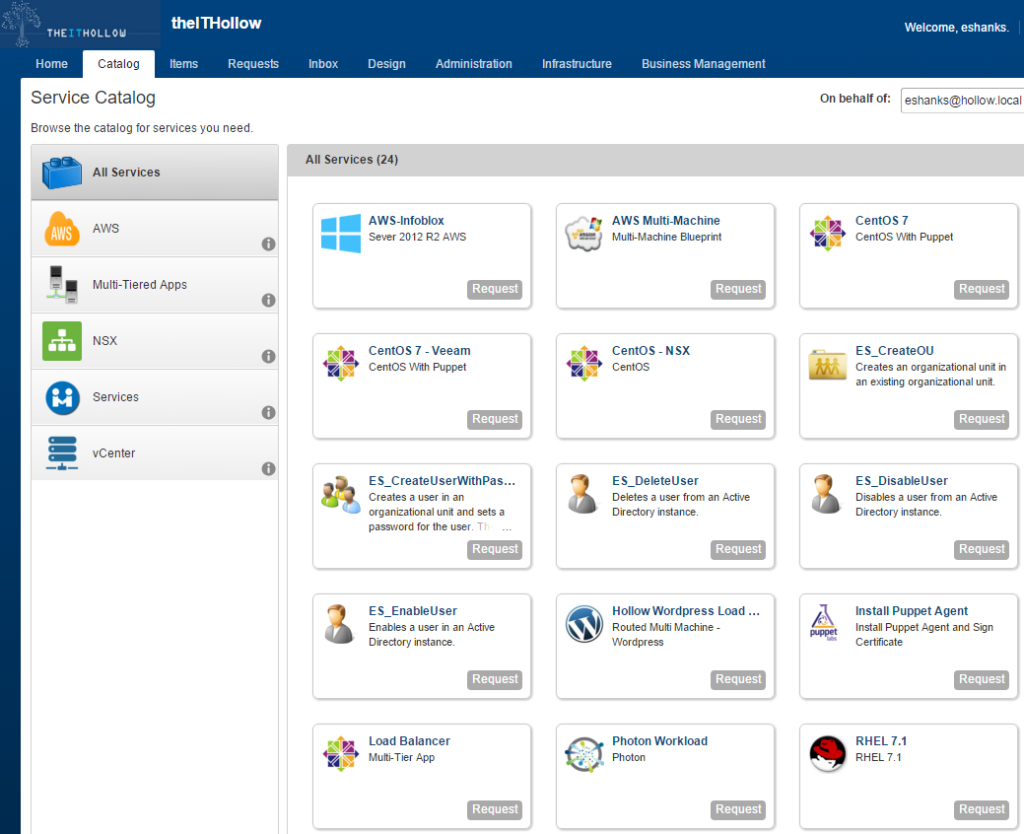
Task: Open the Infrastructure tab
Action: click(576, 64)
